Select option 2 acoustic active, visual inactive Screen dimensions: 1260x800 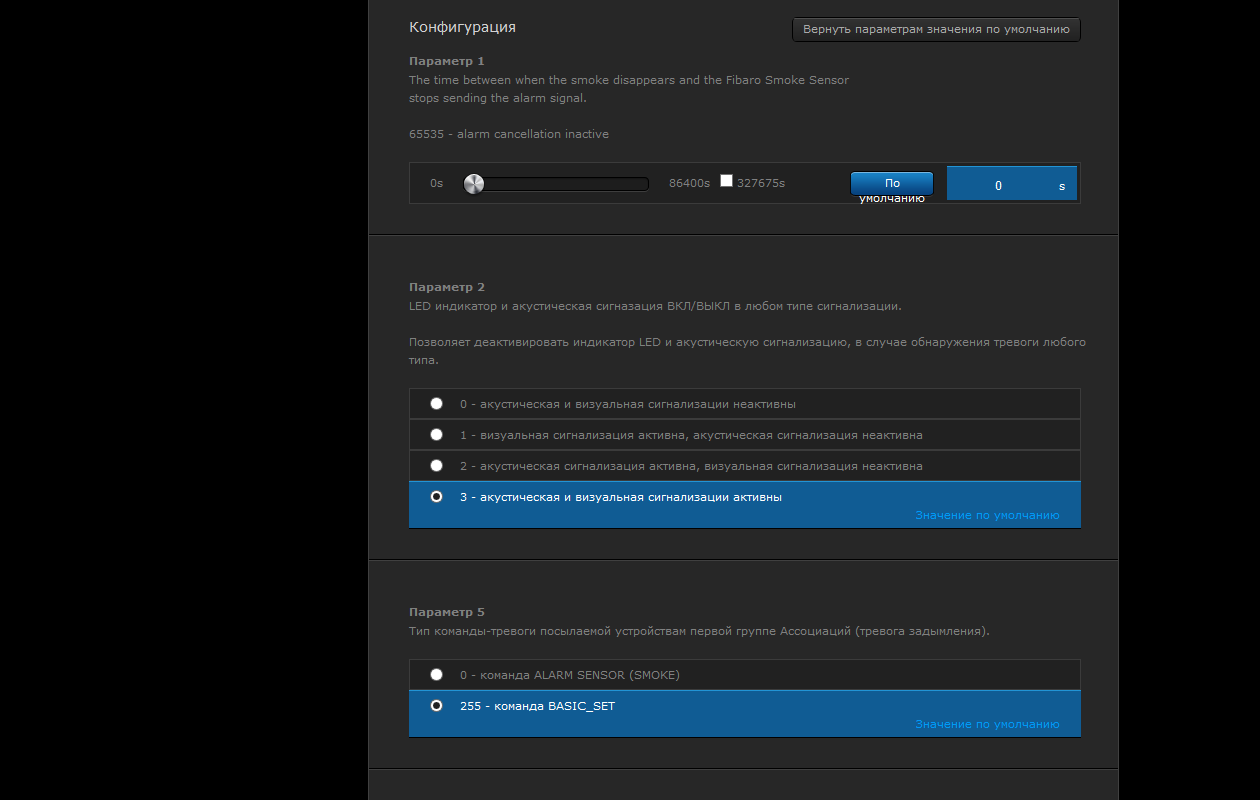[436, 465]
